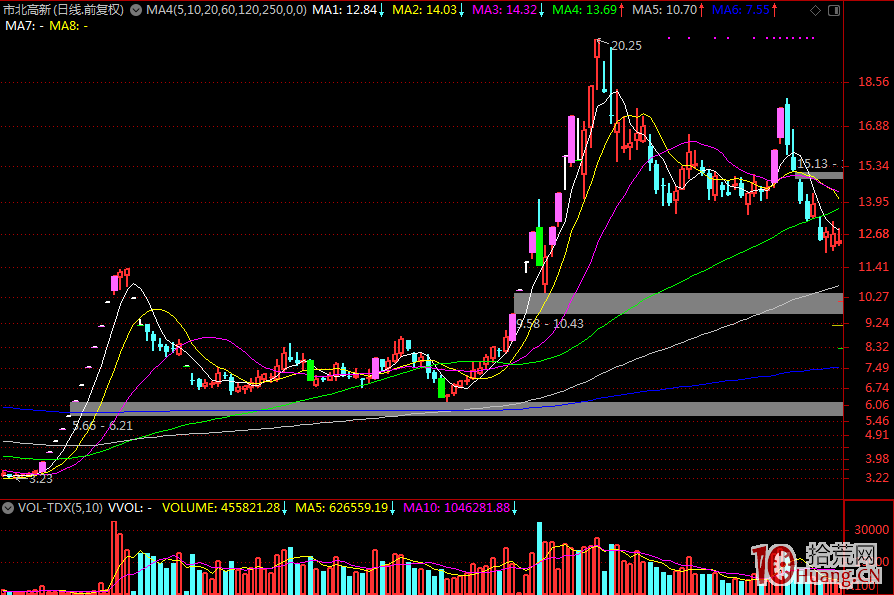The image size is (894, 595).
Task: Click the gray 9.58 - 10.43 gap zone
Action: point(678,302)
